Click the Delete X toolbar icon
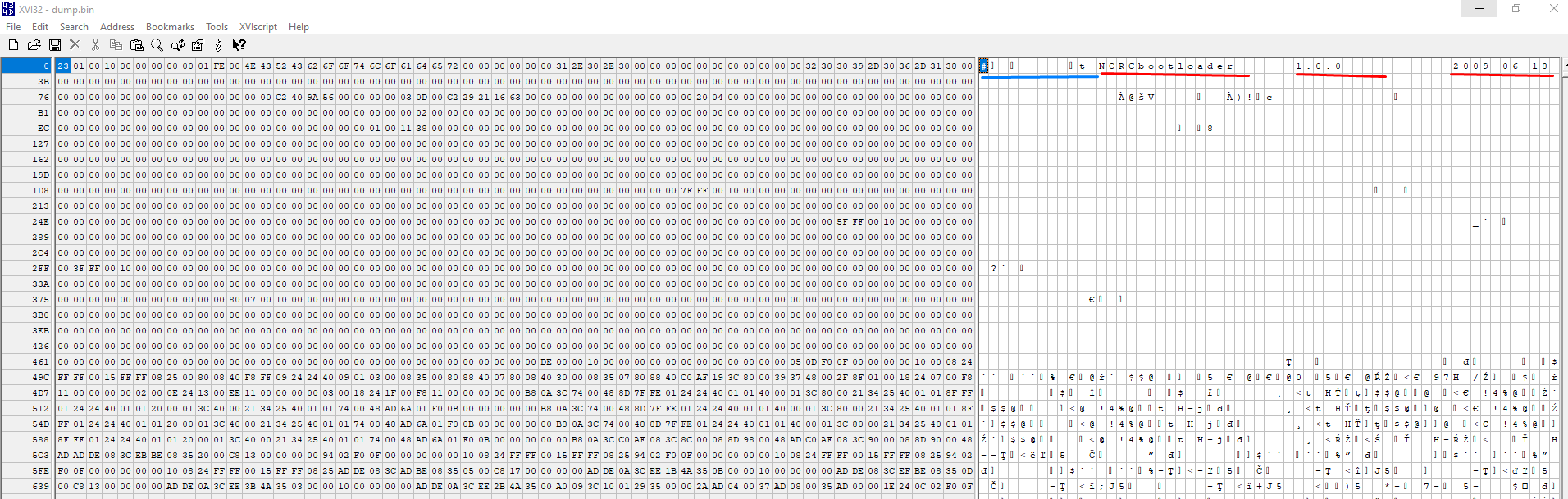Screen dimensions: 1568x499 point(75,45)
